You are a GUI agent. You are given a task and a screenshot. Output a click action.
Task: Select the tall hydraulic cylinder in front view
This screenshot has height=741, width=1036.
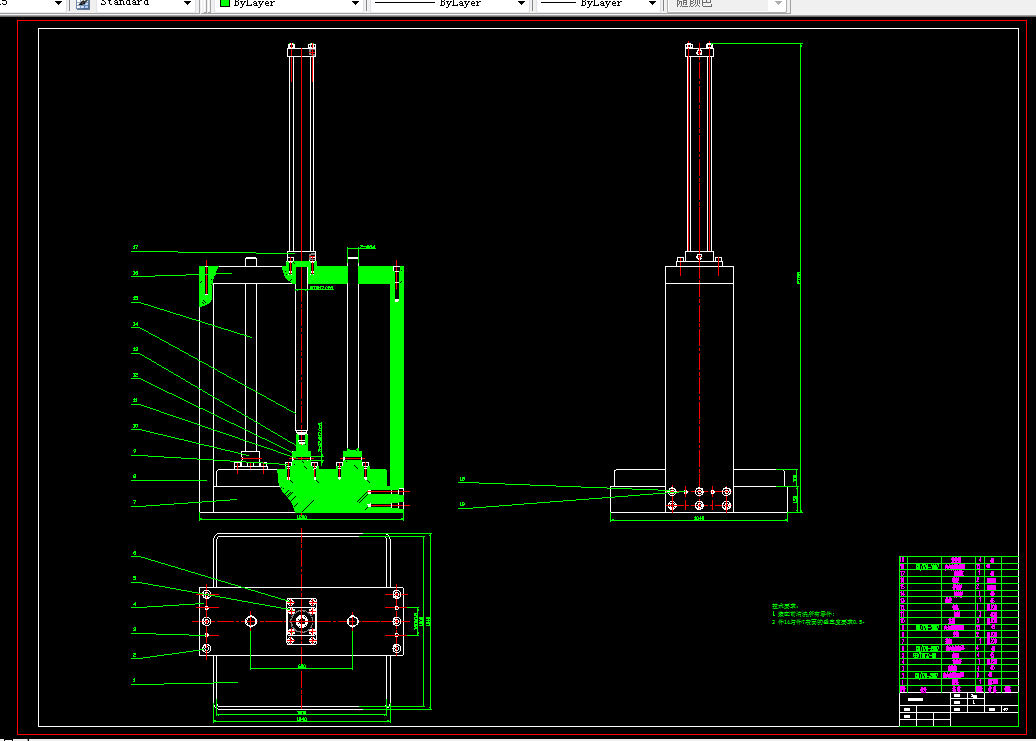301,152
